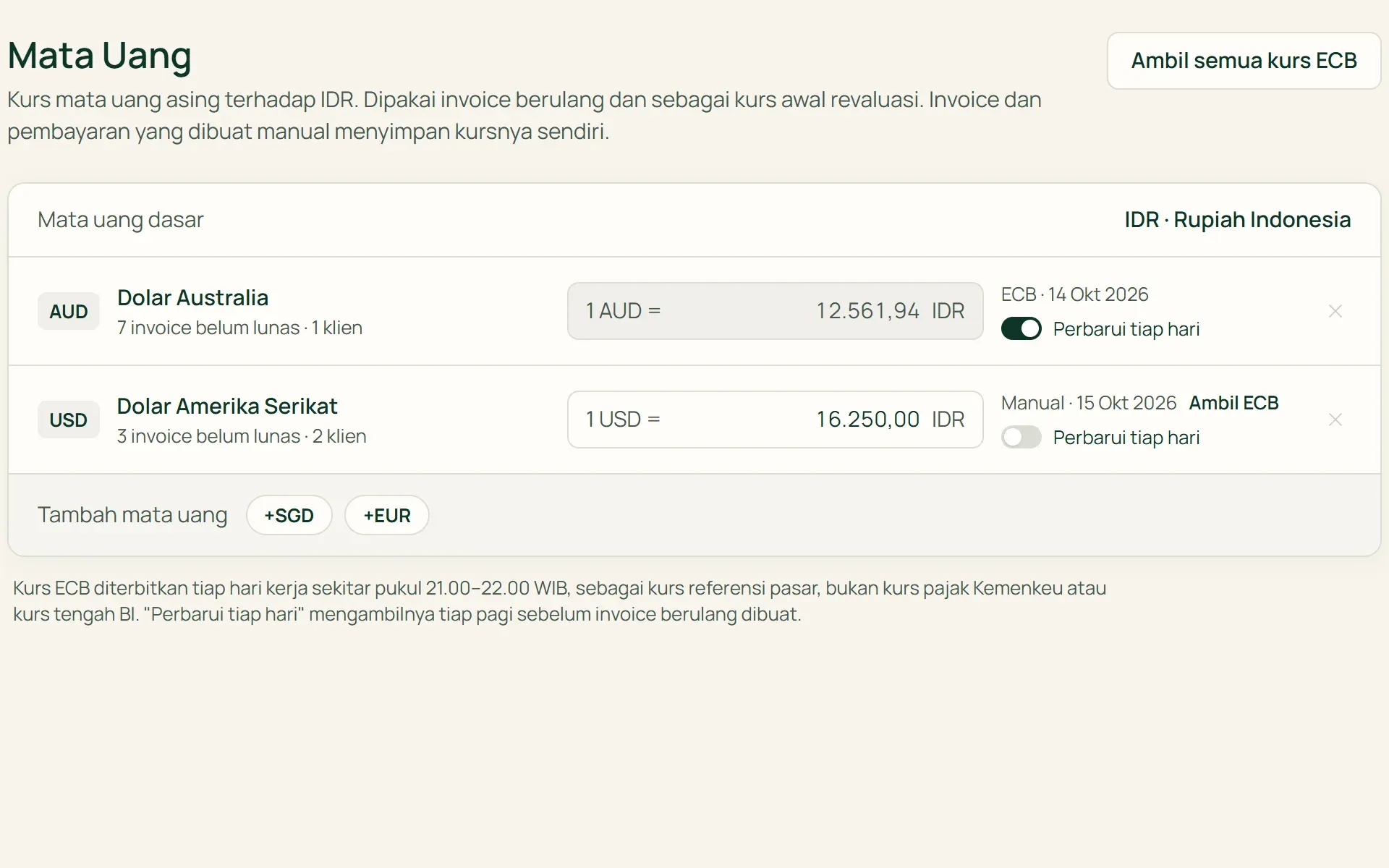Select the Dolar Amerika Serikat name
The width and height of the screenshot is (1389, 868).
pyautogui.click(x=227, y=406)
